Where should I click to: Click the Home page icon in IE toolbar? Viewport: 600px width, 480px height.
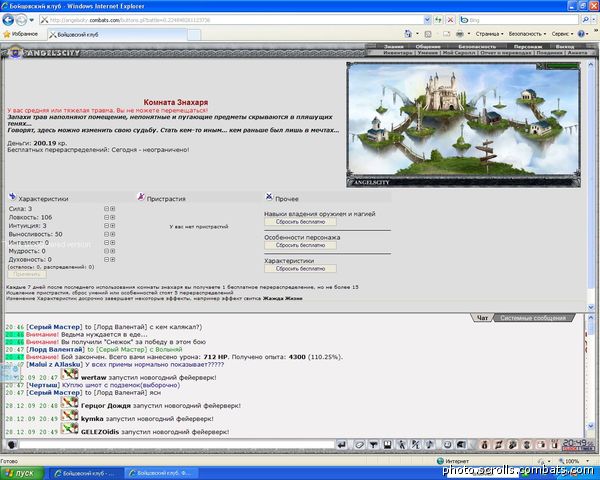click(x=408, y=34)
